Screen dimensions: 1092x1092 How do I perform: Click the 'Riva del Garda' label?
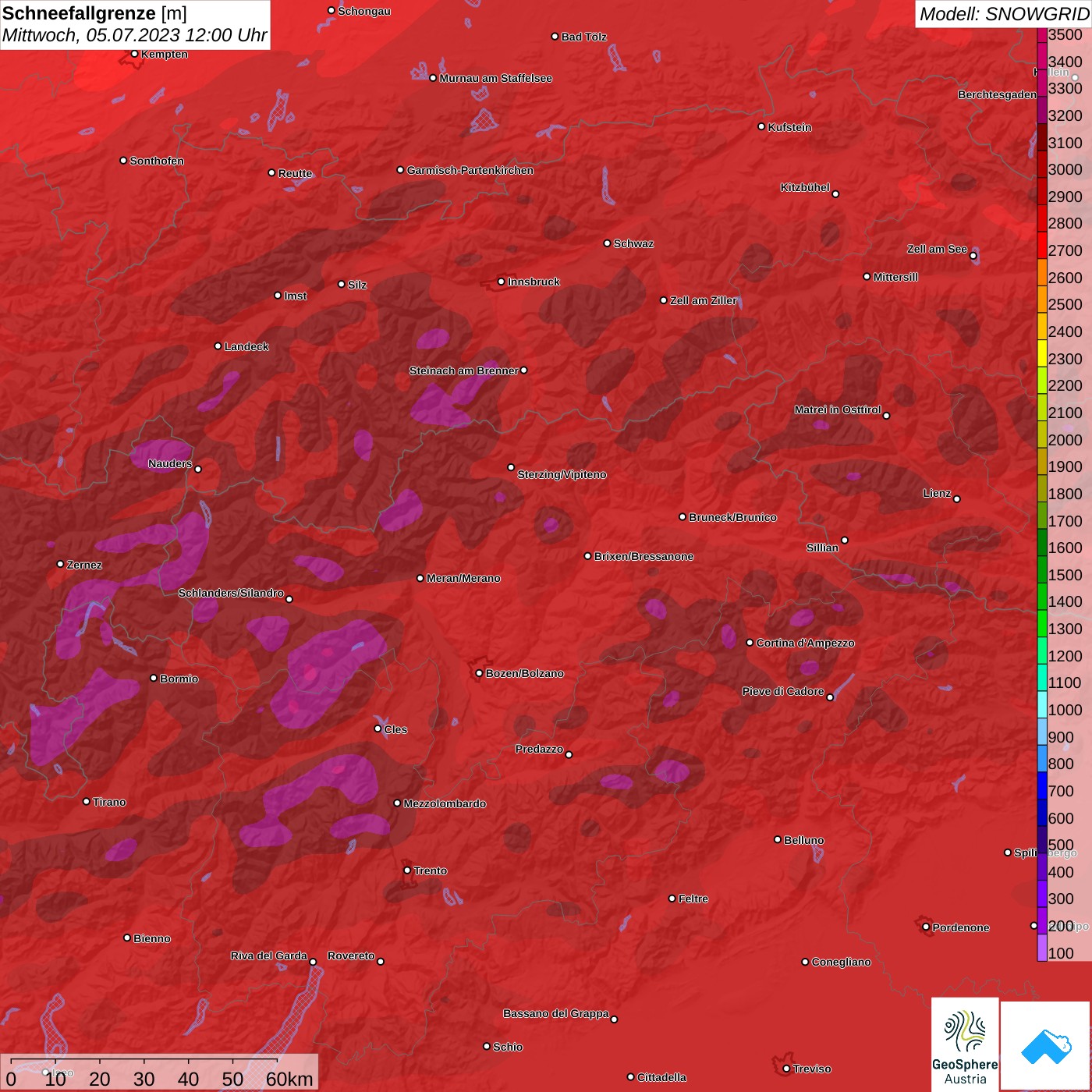click(x=269, y=955)
